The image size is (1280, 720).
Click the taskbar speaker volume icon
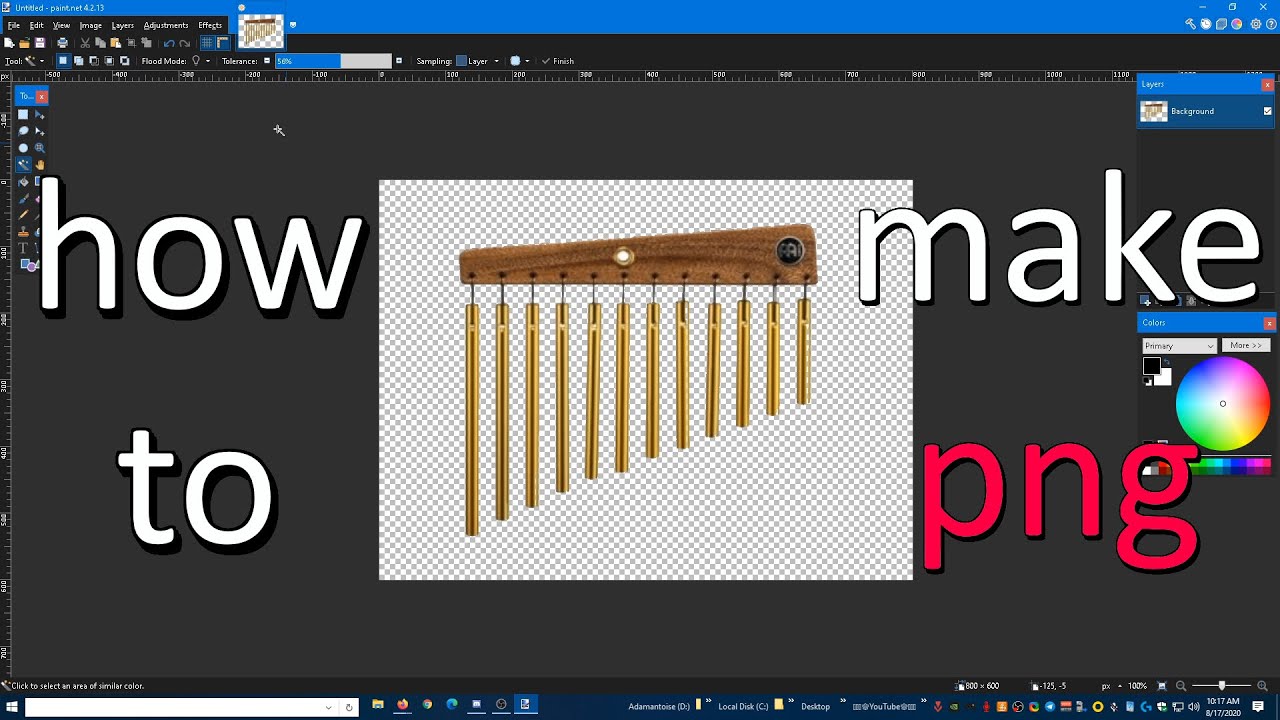click(1193, 707)
